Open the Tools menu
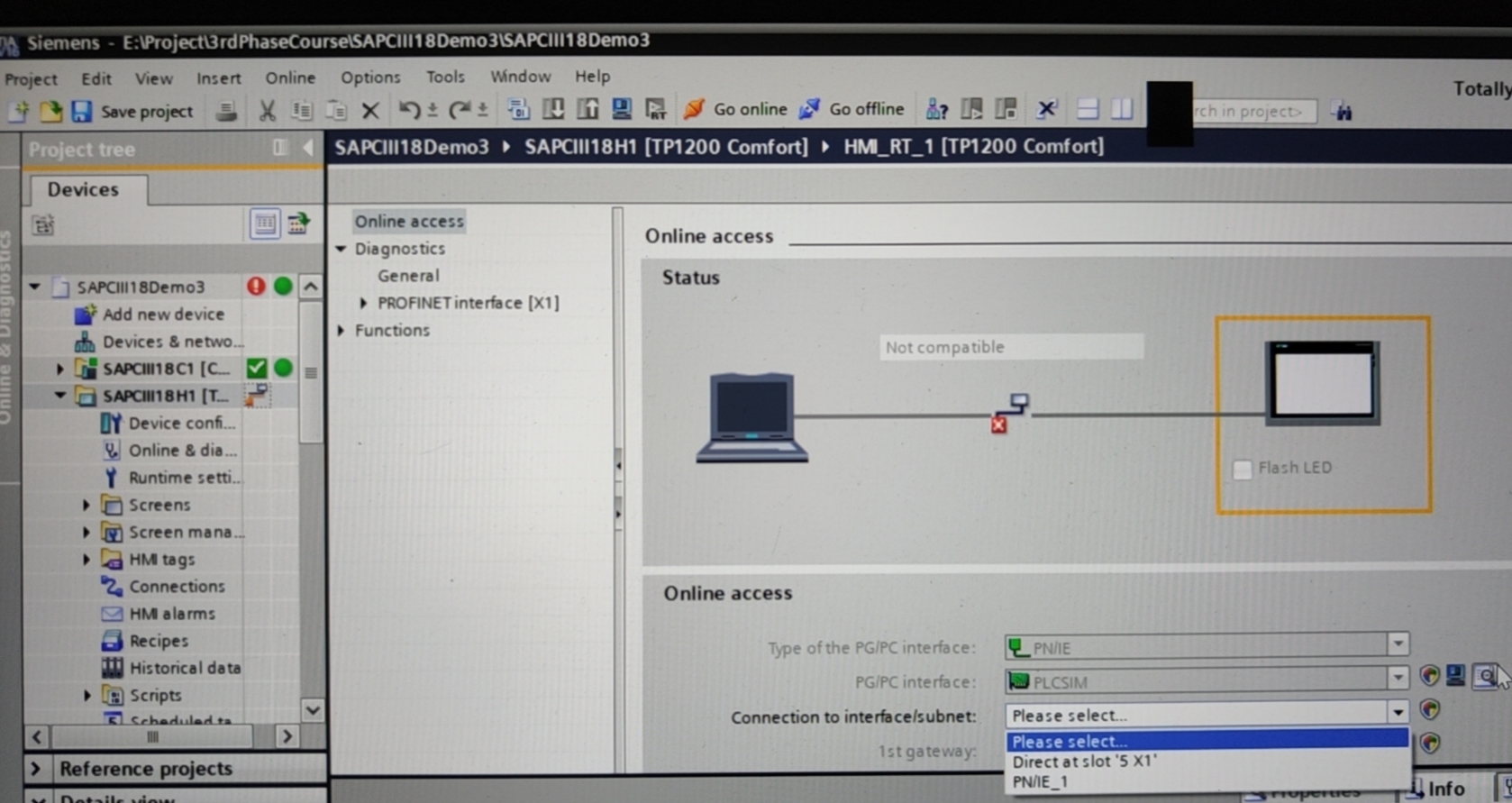Screen dimensions: 1512x803 point(445,77)
